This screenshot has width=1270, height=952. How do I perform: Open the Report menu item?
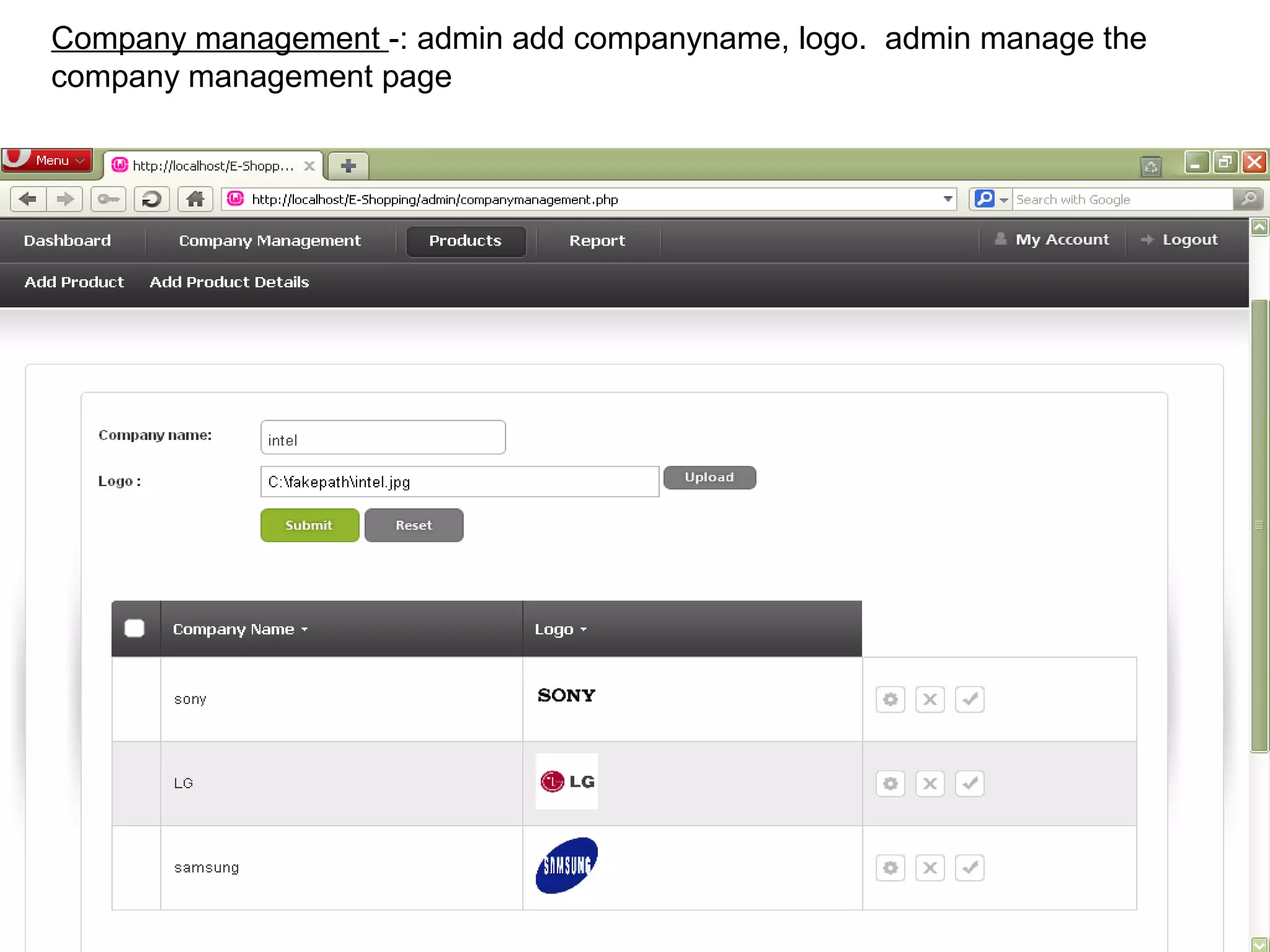pos(597,240)
